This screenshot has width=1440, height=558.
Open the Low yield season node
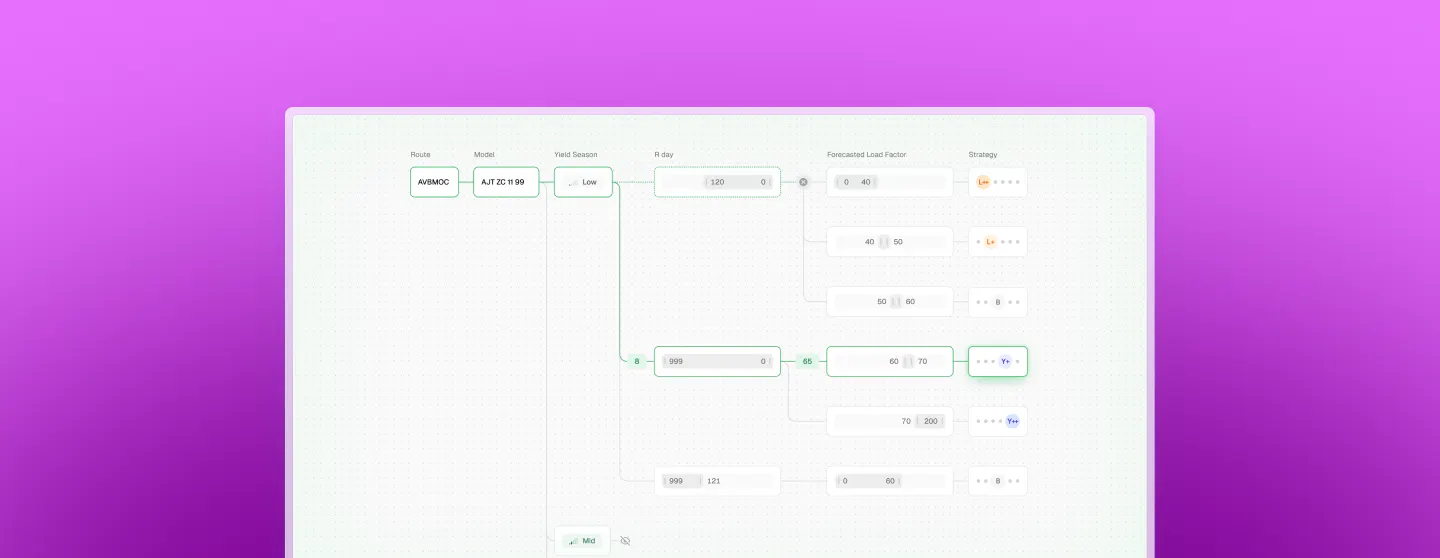(x=583, y=182)
